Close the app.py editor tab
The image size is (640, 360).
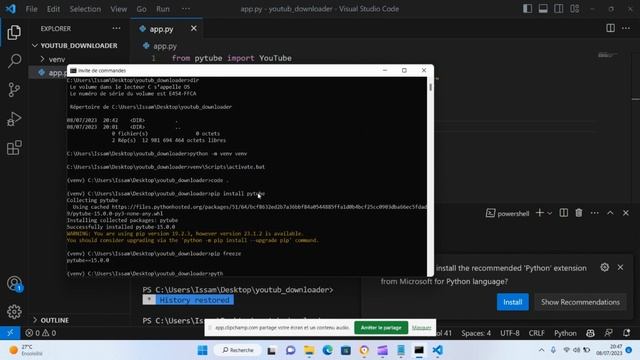pos(193,29)
